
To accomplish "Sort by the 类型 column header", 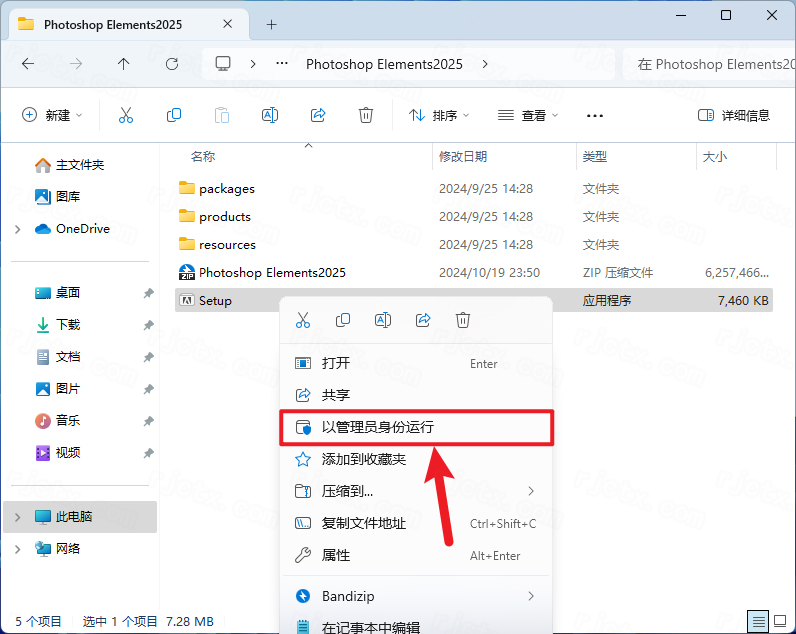I will [x=594, y=156].
